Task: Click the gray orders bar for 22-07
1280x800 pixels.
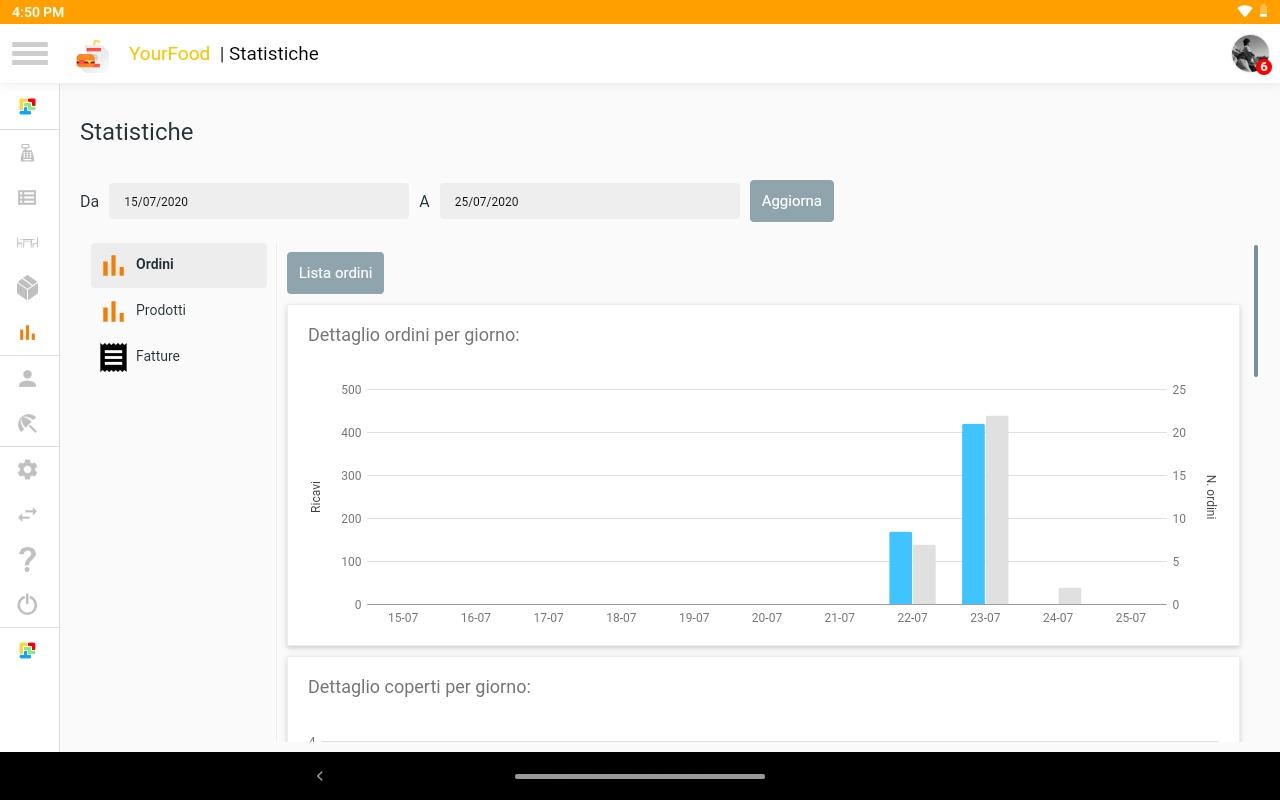Action: click(x=924, y=575)
